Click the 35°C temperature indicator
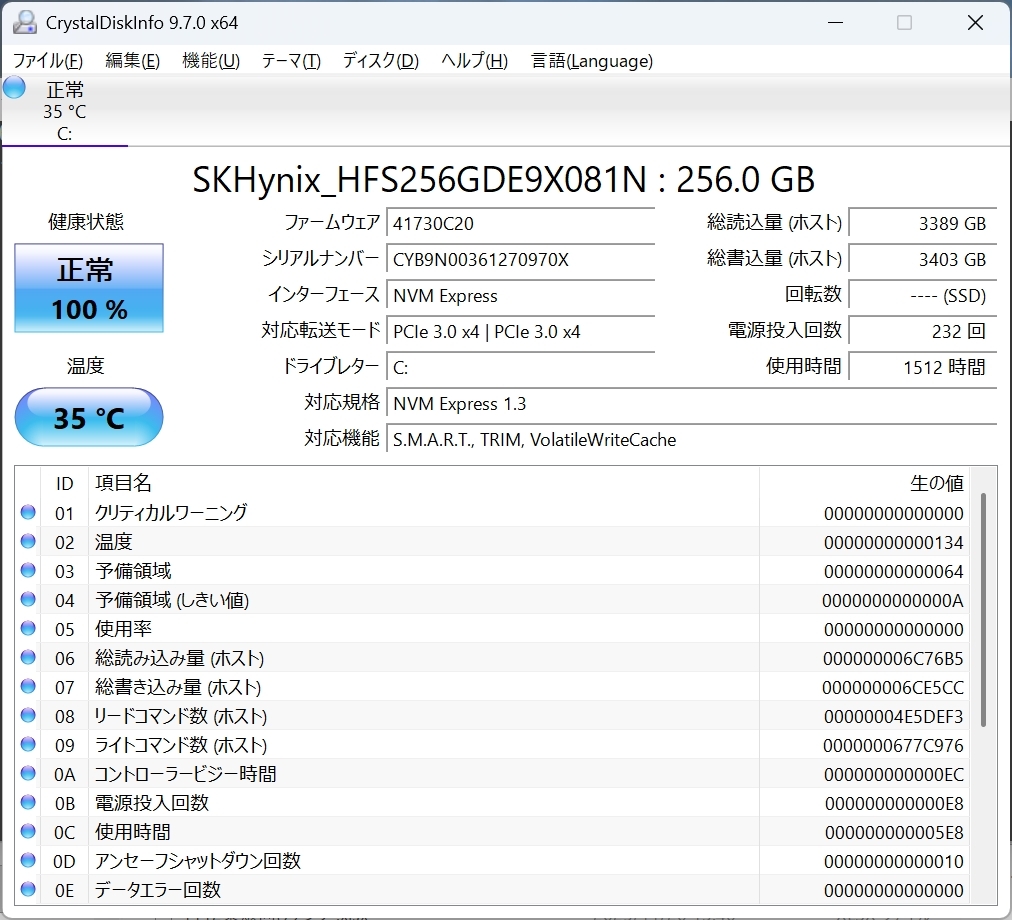1012x920 pixels. [x=88, y=417]
